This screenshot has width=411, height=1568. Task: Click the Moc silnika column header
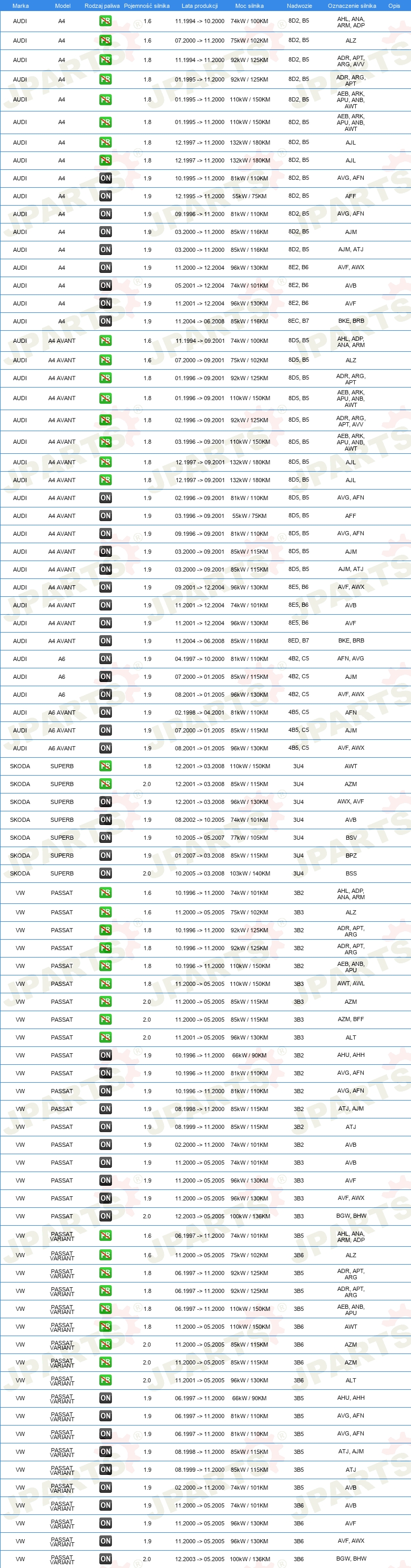pos(249,5)
